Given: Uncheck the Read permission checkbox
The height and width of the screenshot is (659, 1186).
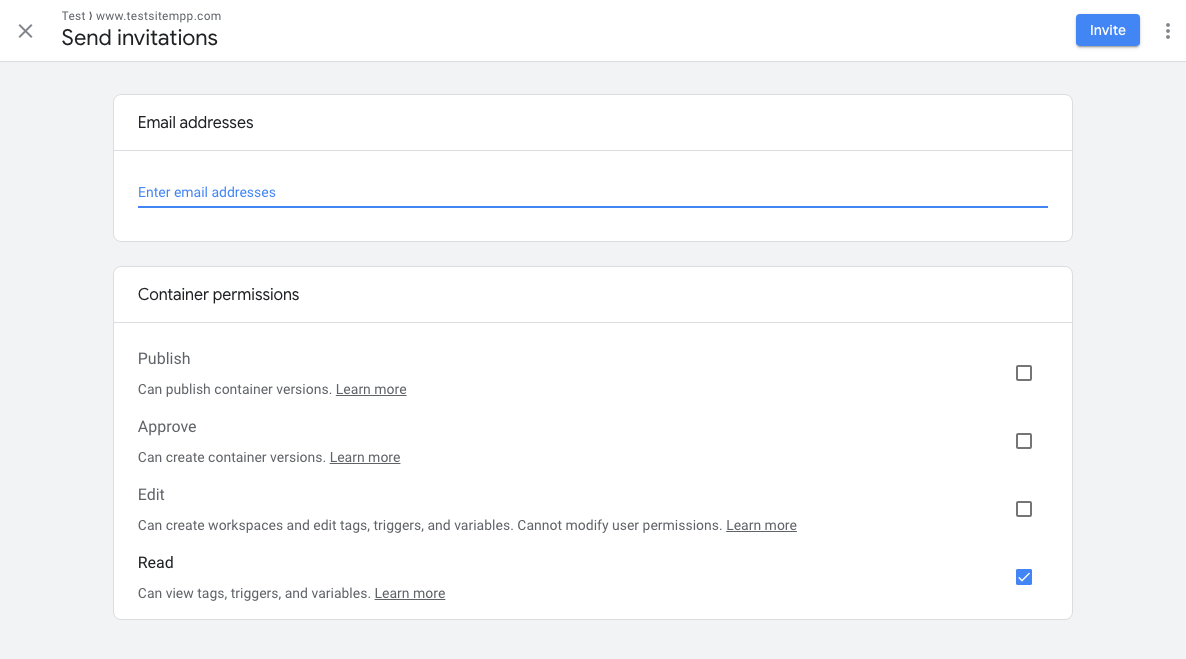Looking at the screenshot, I should pos(1023,577).
